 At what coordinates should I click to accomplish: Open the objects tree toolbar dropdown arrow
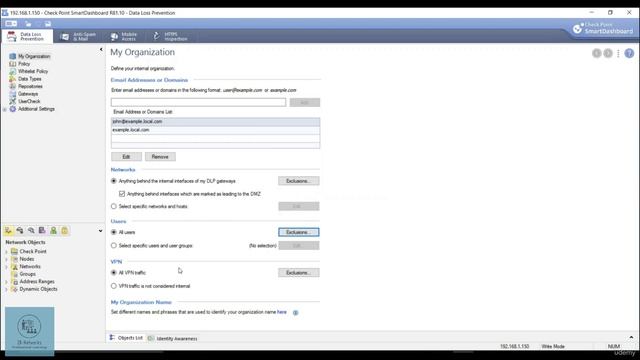pos(100,231)
